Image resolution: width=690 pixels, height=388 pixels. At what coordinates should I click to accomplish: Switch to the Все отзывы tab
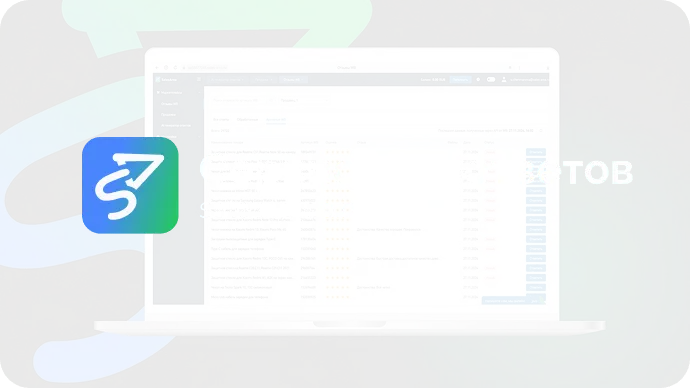click(x=221, y=120)
